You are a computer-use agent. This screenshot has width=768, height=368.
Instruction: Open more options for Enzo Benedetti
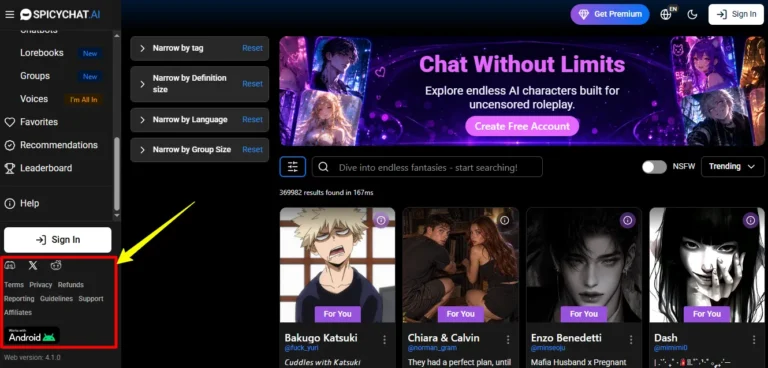(x=631, y=340)
